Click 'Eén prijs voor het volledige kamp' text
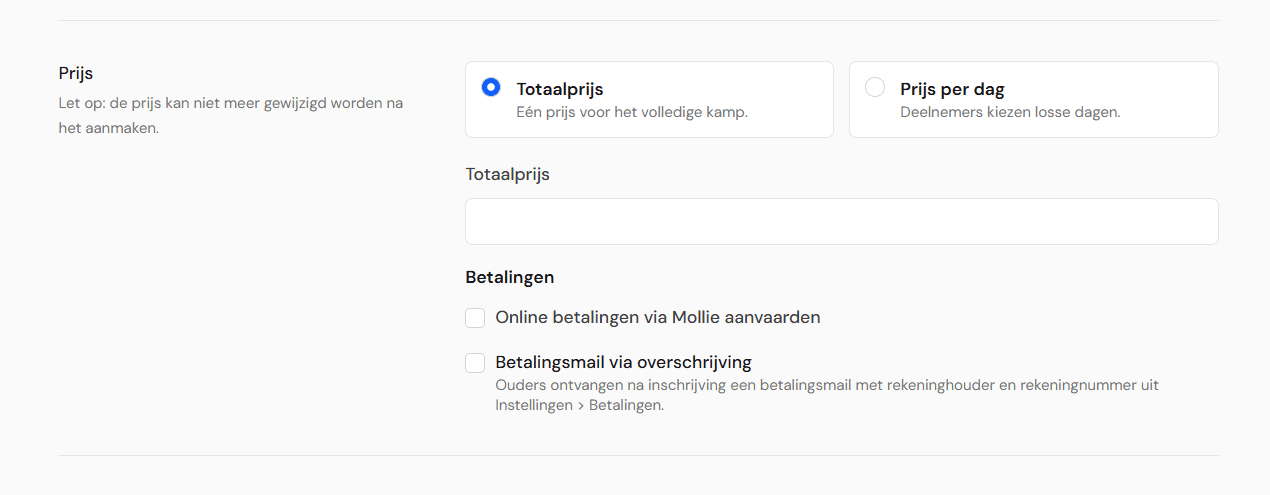1270x495 pixels. coord(632,112)
